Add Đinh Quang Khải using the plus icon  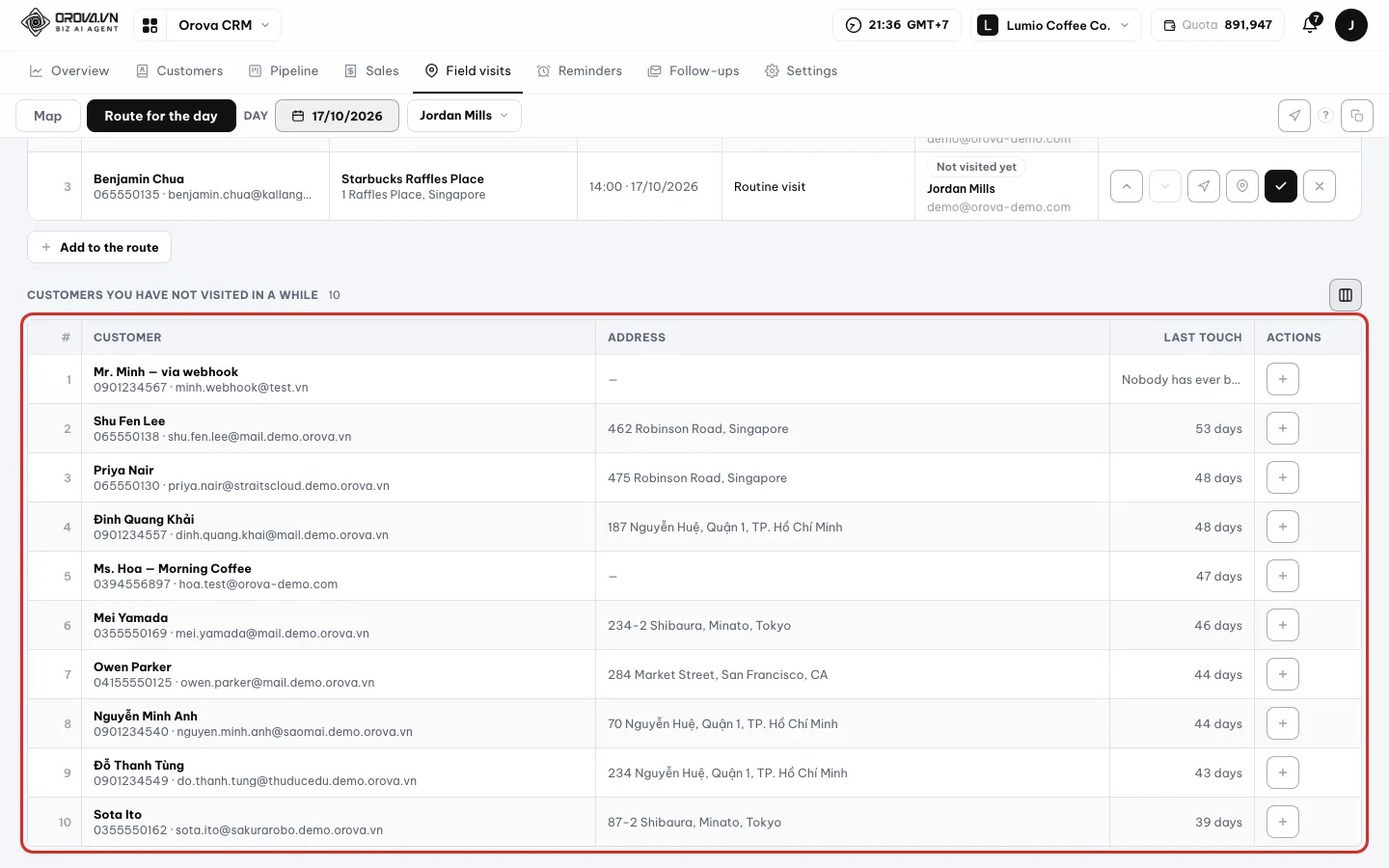pos(1283,527)
